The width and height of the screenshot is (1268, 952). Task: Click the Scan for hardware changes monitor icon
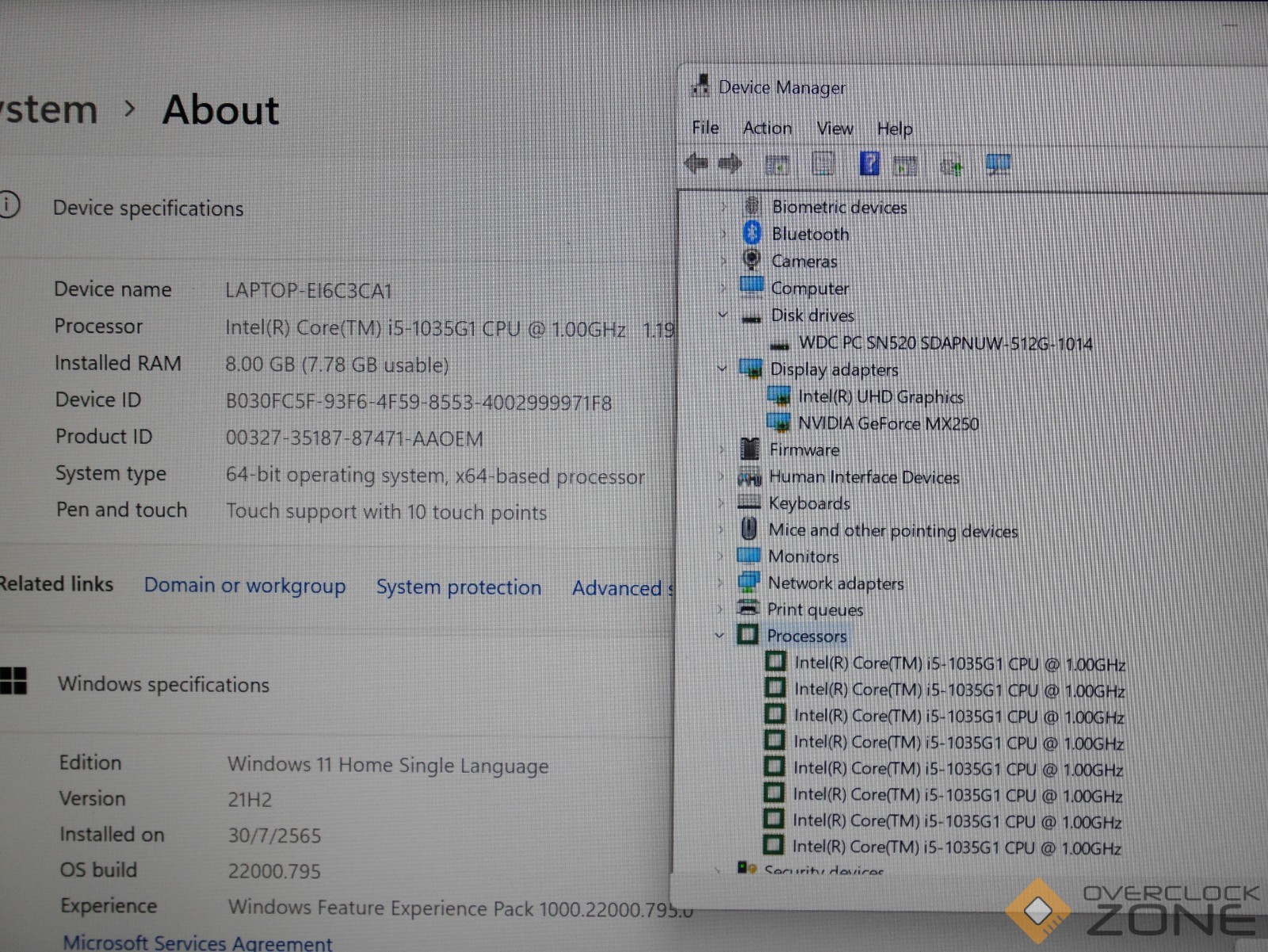coord(998,165)
